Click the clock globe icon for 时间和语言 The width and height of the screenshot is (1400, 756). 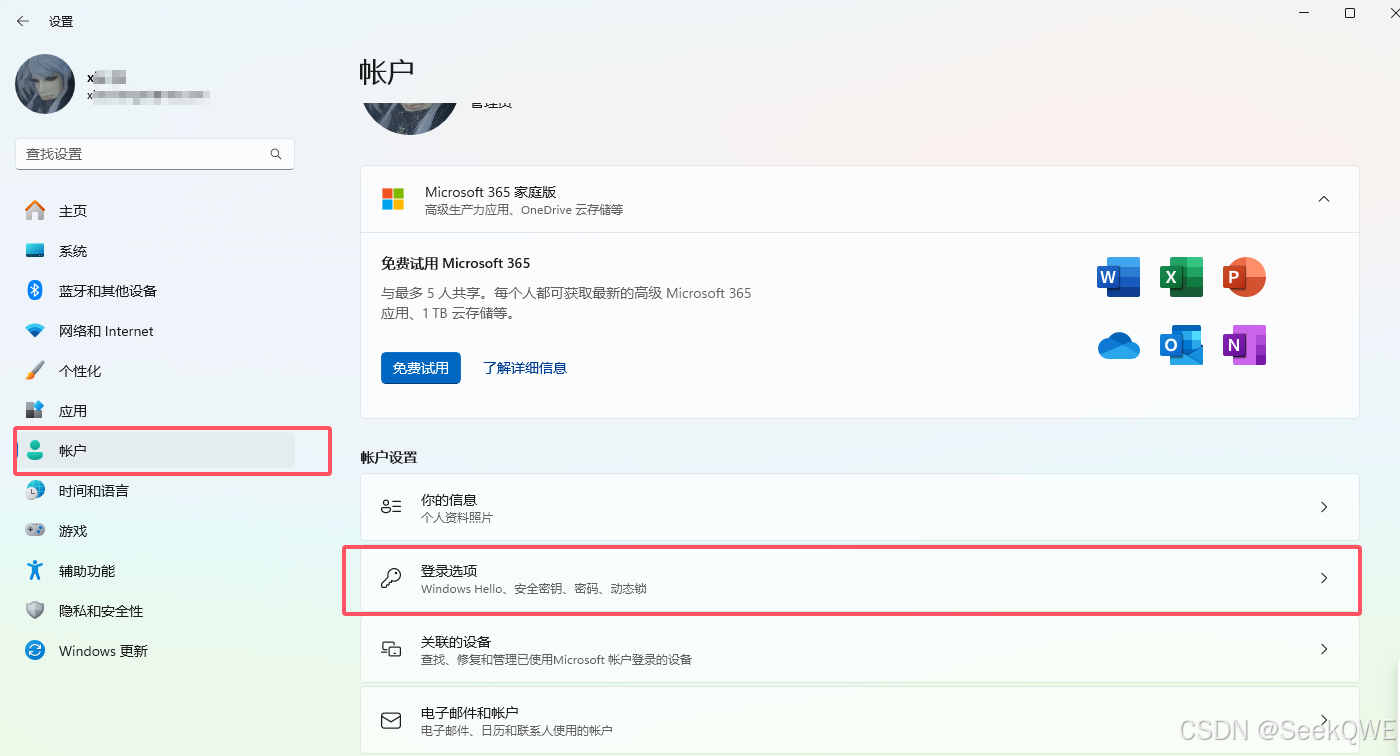35,490
